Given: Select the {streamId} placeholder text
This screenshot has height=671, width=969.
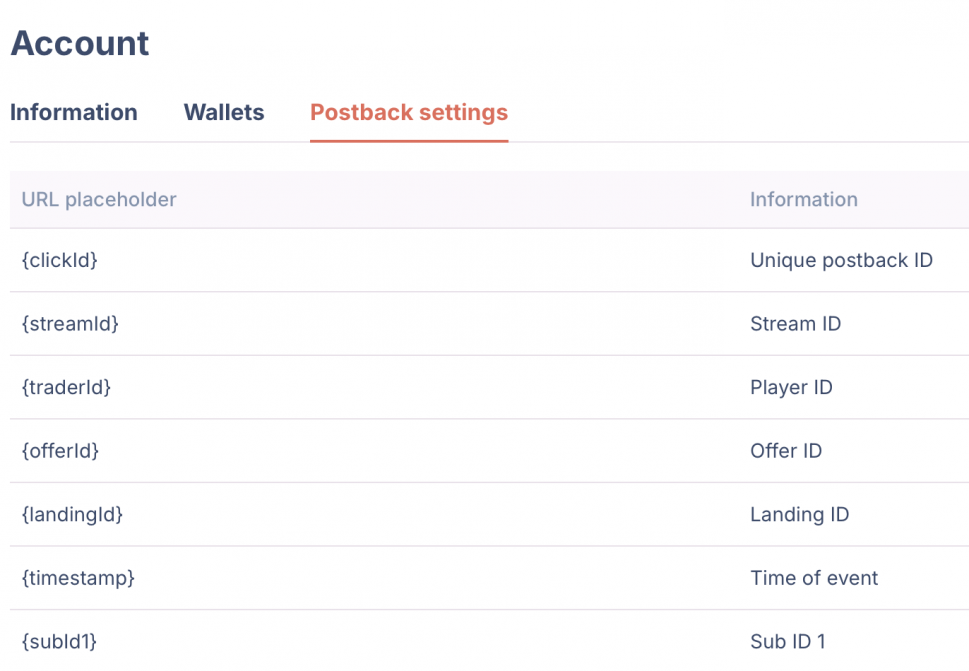Looking at the screenshot, I should pyautogui.click(x=70, y=324).
